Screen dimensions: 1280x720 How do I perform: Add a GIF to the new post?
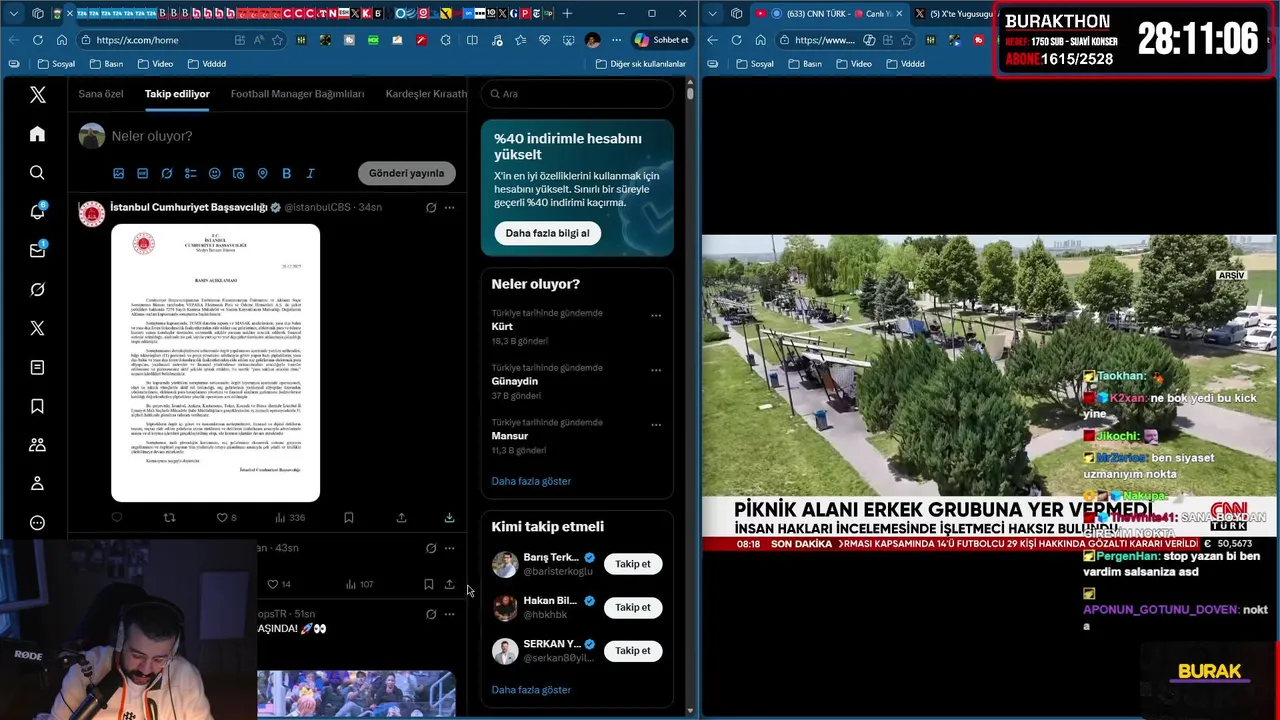[142, 173]
